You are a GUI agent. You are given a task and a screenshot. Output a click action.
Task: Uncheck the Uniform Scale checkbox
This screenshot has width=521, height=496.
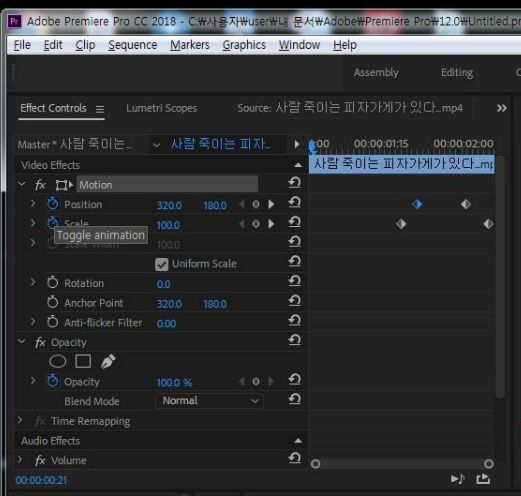(x=162, y=264)
